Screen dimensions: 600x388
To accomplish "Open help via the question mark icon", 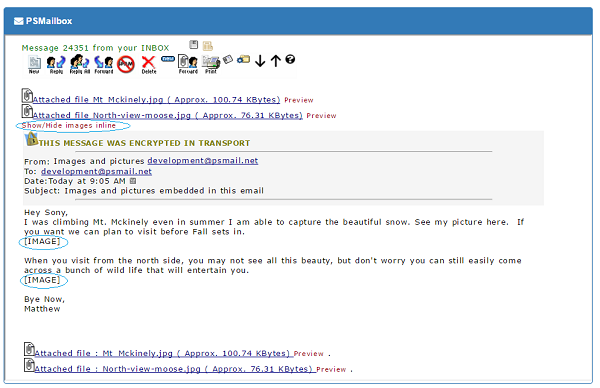I will coord(290,59).
